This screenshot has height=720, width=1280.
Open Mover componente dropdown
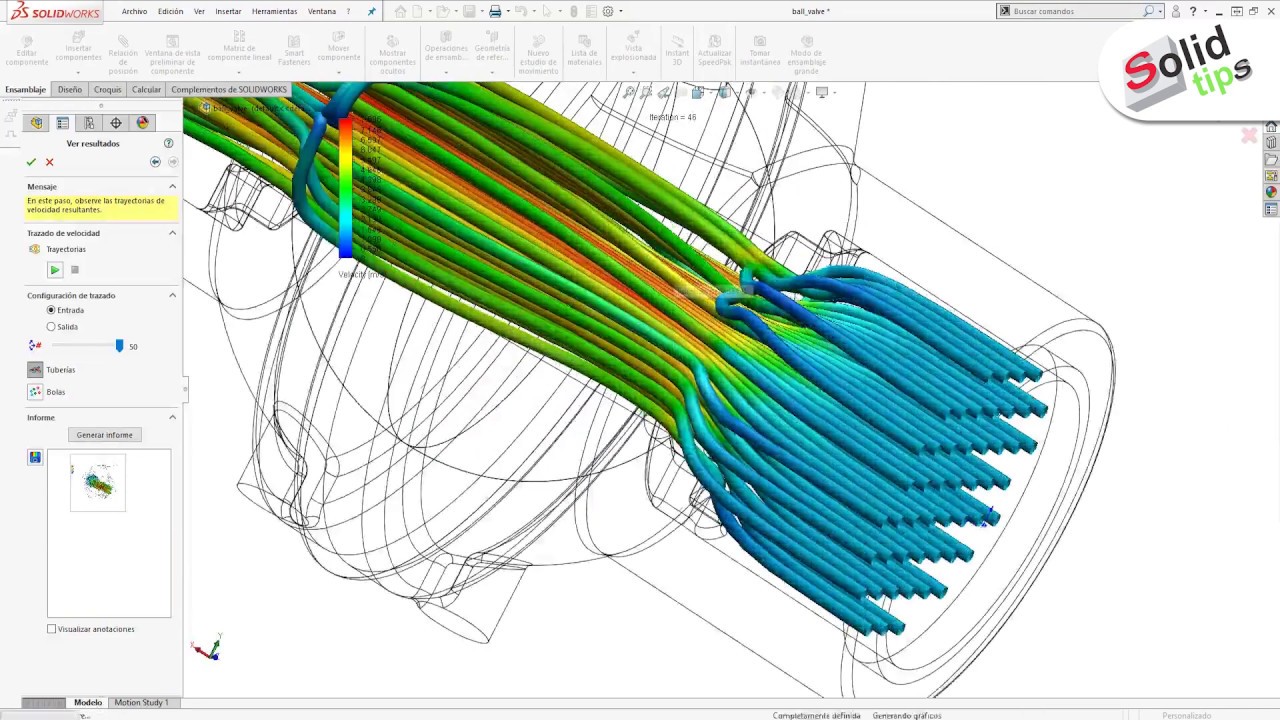(x=339, y=71)
